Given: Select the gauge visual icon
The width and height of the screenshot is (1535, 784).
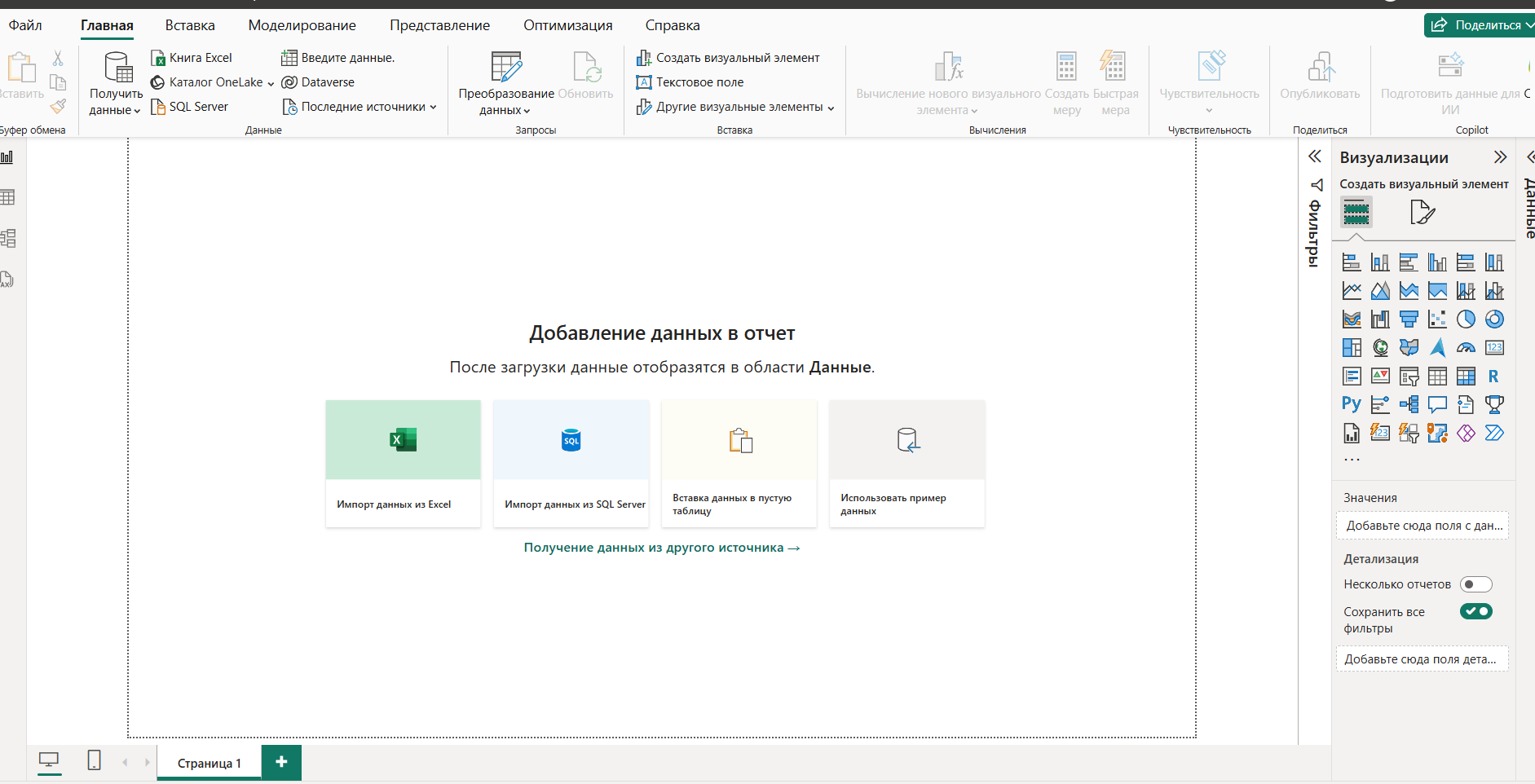Looking at the screenshot, I should click(1467, 347).
